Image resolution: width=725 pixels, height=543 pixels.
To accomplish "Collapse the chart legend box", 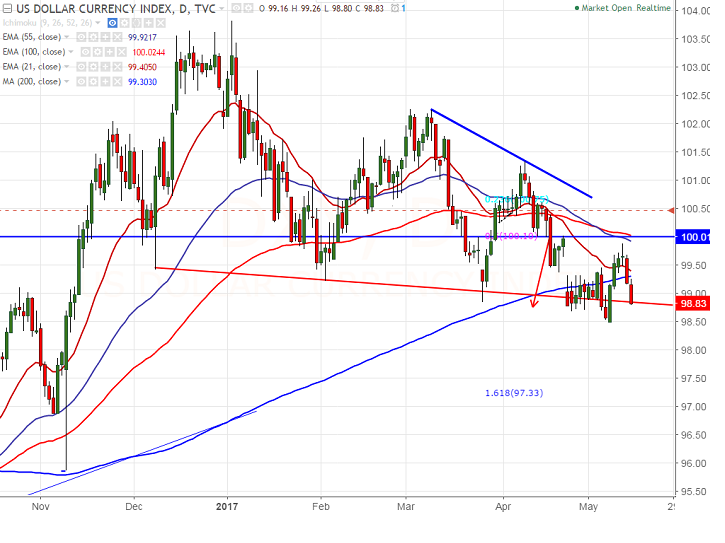I will (x=7, y=9).
